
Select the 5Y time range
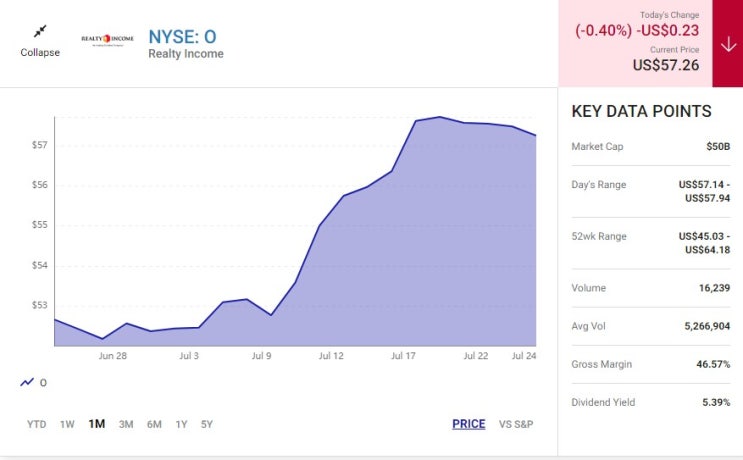coord(207,424)
